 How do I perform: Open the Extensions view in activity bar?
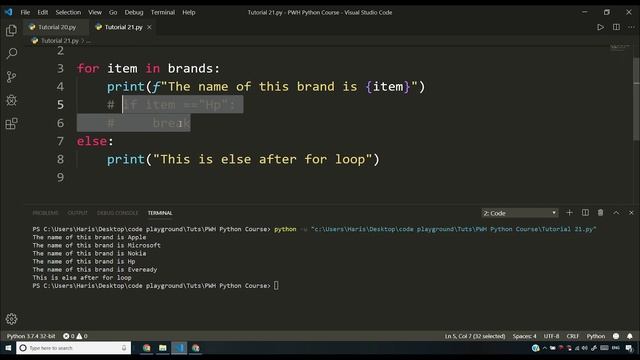[11, 123]
